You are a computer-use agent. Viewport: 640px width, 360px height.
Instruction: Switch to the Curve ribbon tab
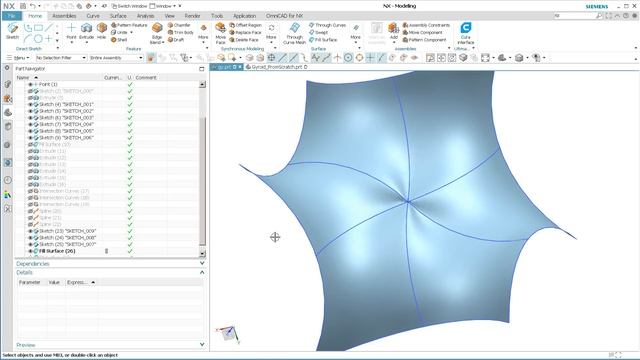(93, 16)
